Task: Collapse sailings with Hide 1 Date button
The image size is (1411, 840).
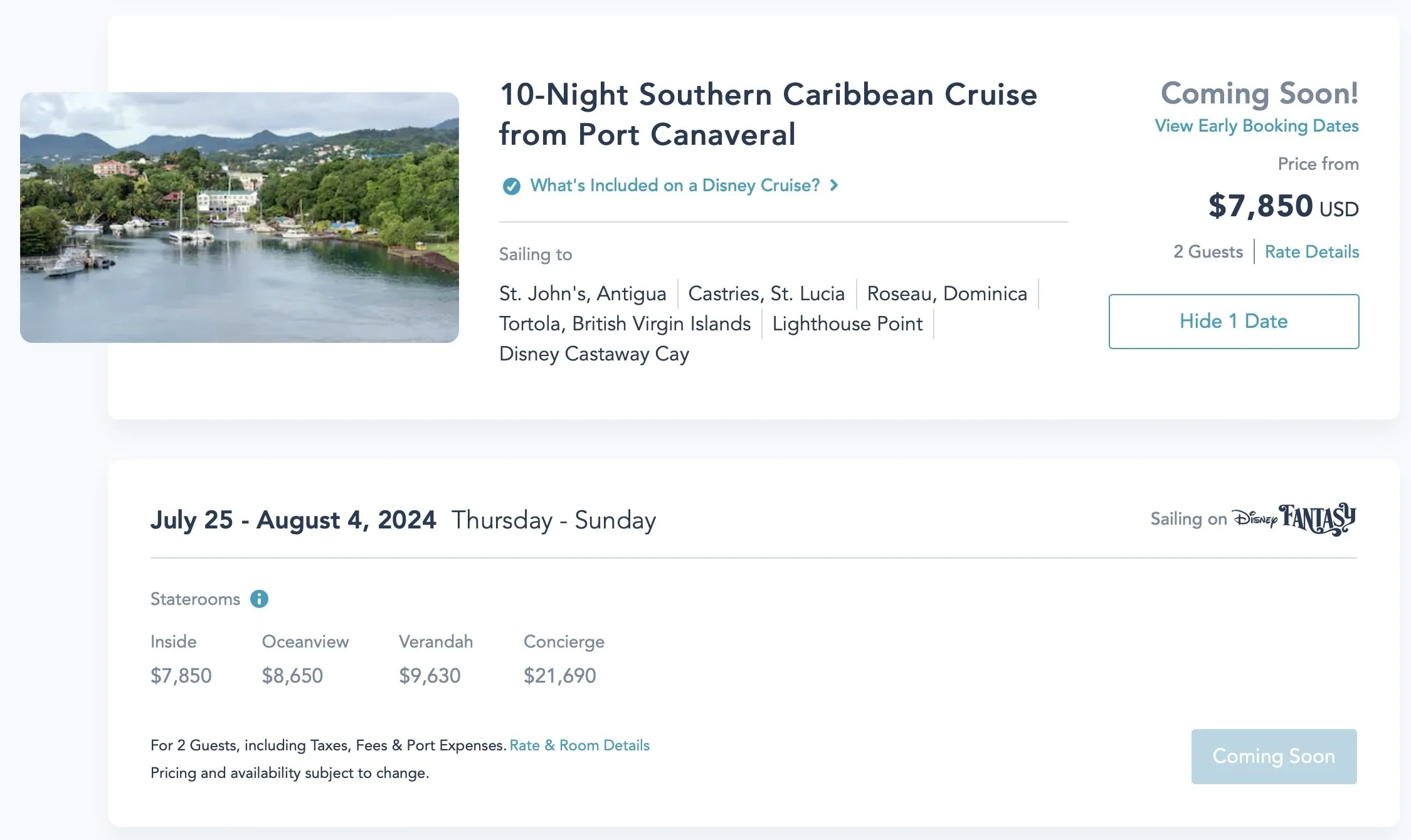Action: point(1234,322)
